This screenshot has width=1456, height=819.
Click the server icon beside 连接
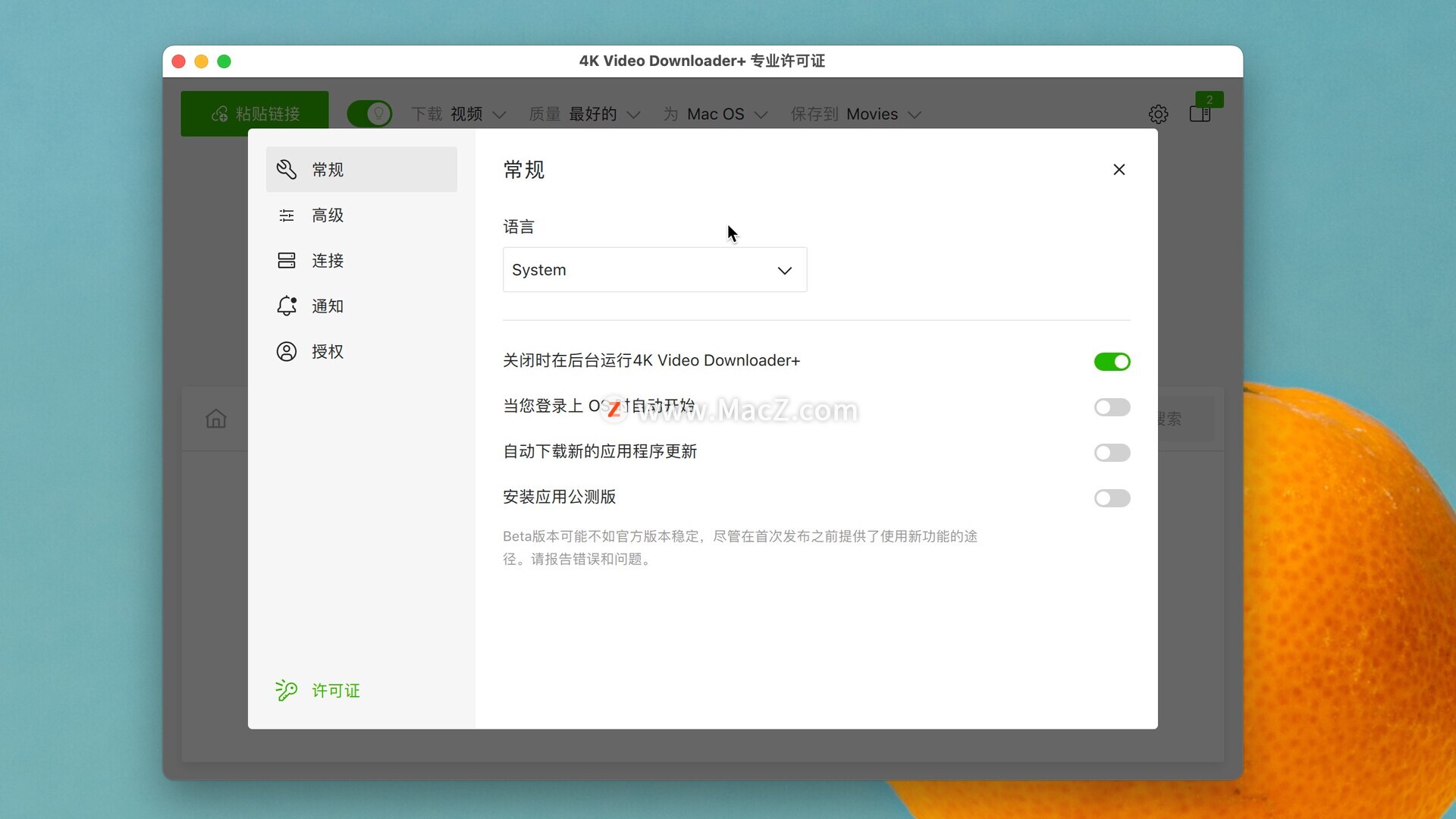click(287, 261)
